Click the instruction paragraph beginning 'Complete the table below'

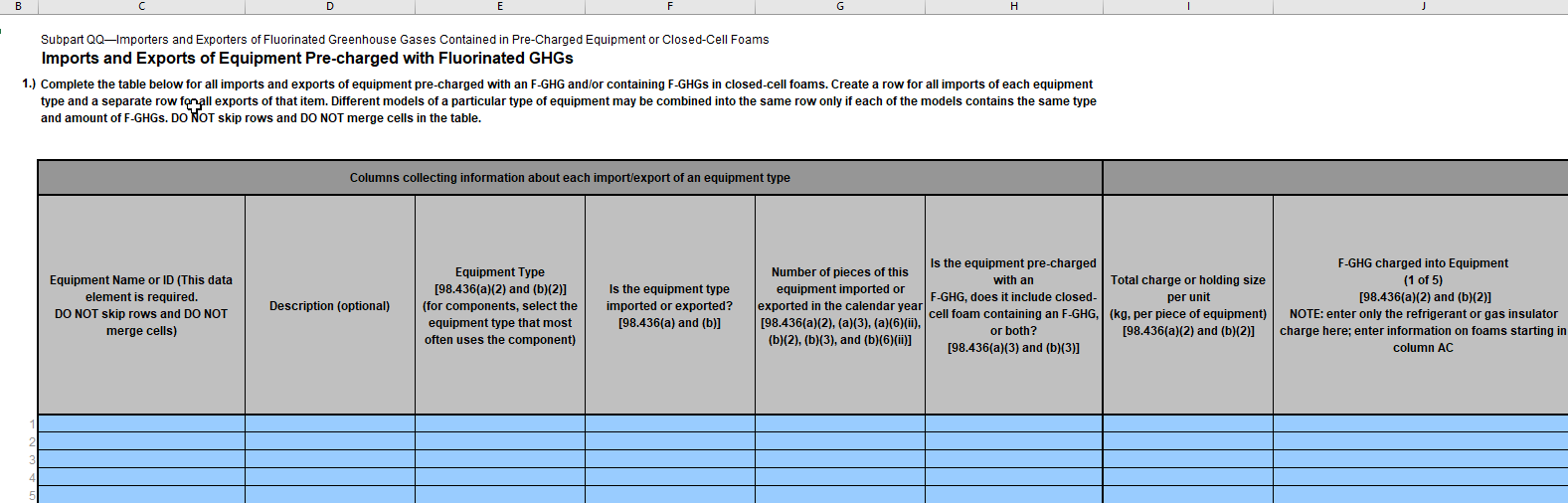pyautogui.click(x=569, y=101)
